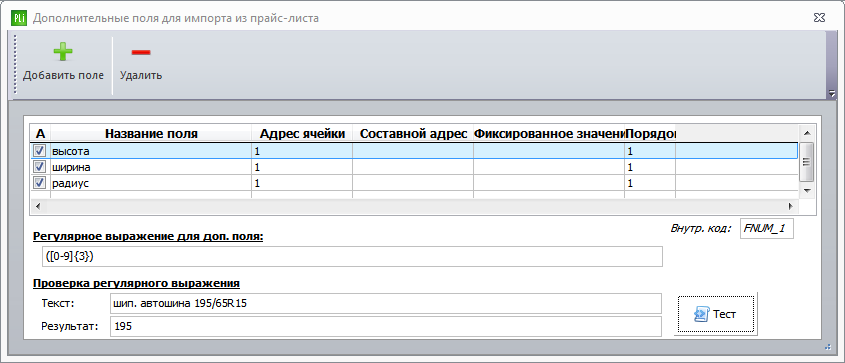Toggle the checkbox for радиус row
This screenshot has width=845, height=363.
pos(40,183)
